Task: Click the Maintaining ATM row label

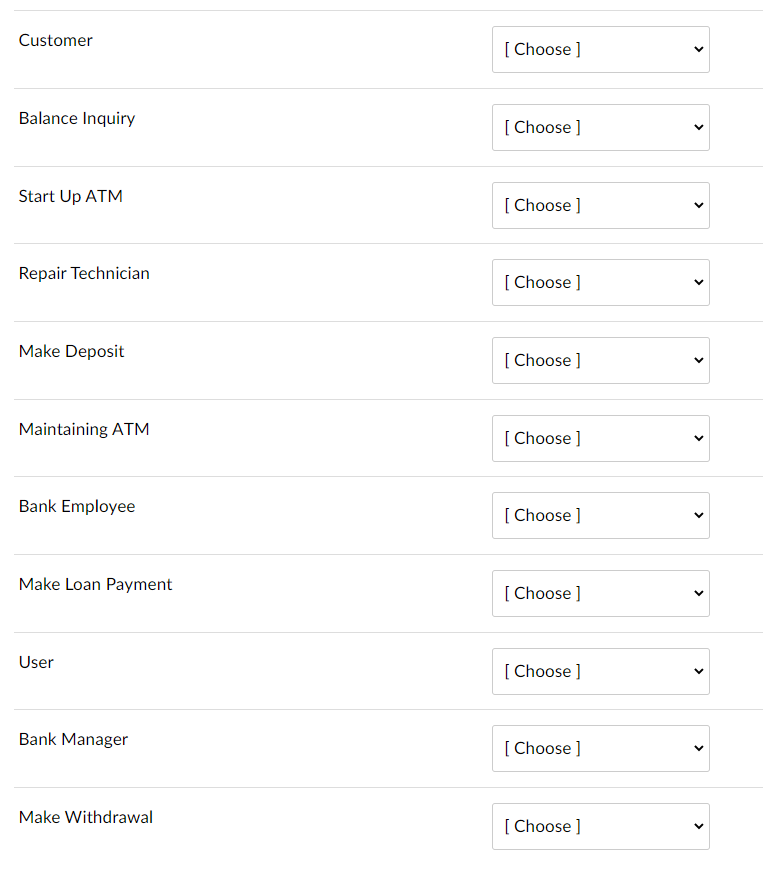Action: (84, 430)
